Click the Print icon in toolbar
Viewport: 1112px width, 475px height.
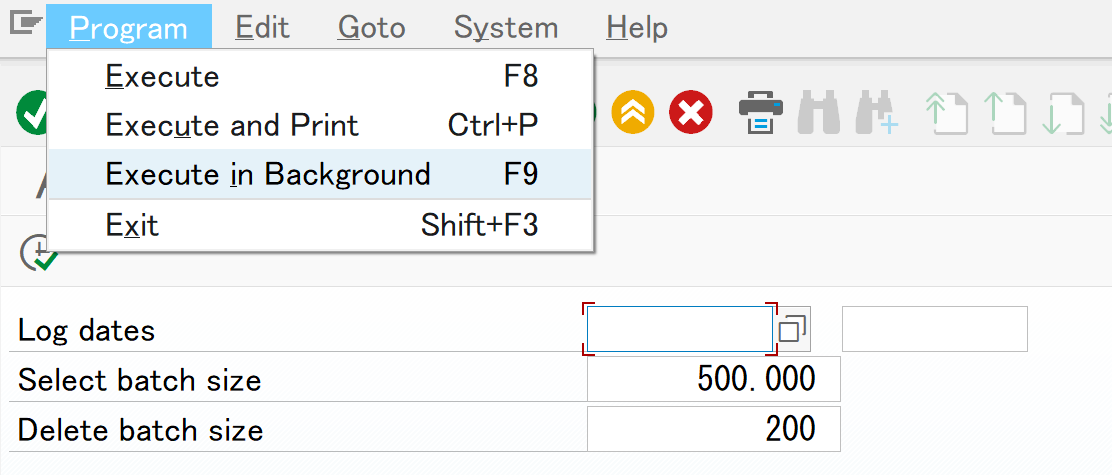point(760,112)
